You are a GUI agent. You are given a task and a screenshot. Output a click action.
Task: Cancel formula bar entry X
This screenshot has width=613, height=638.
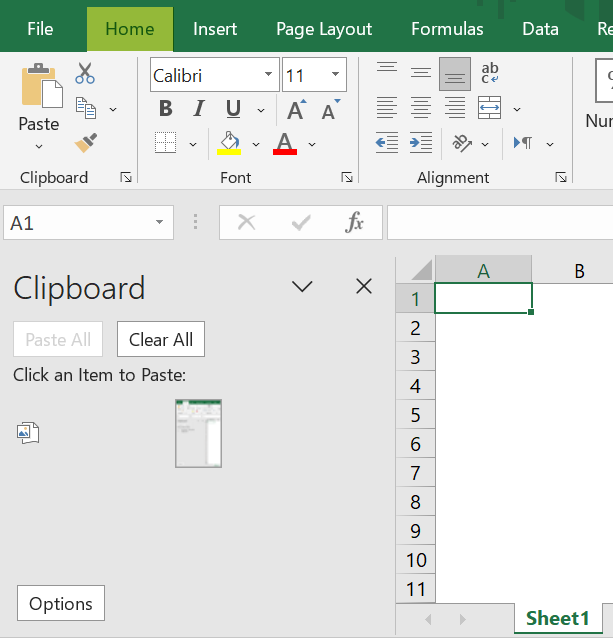click(247, 223)
